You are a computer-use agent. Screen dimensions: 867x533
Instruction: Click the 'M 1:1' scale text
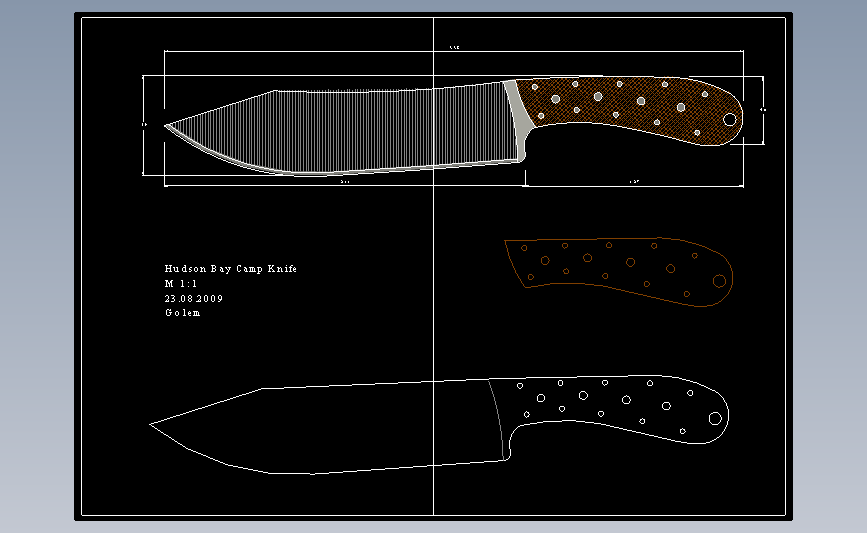coord(181,284)
